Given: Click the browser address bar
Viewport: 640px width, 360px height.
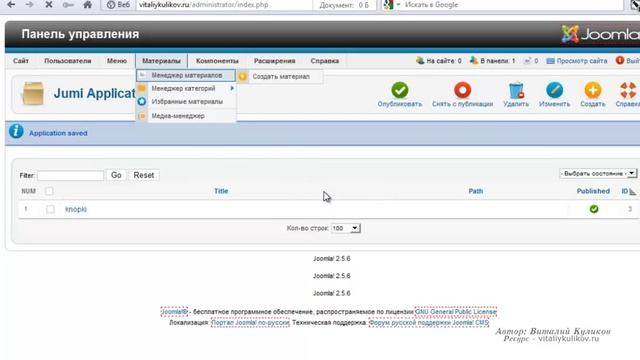Looking at the screenshot, I should (224, 5).
